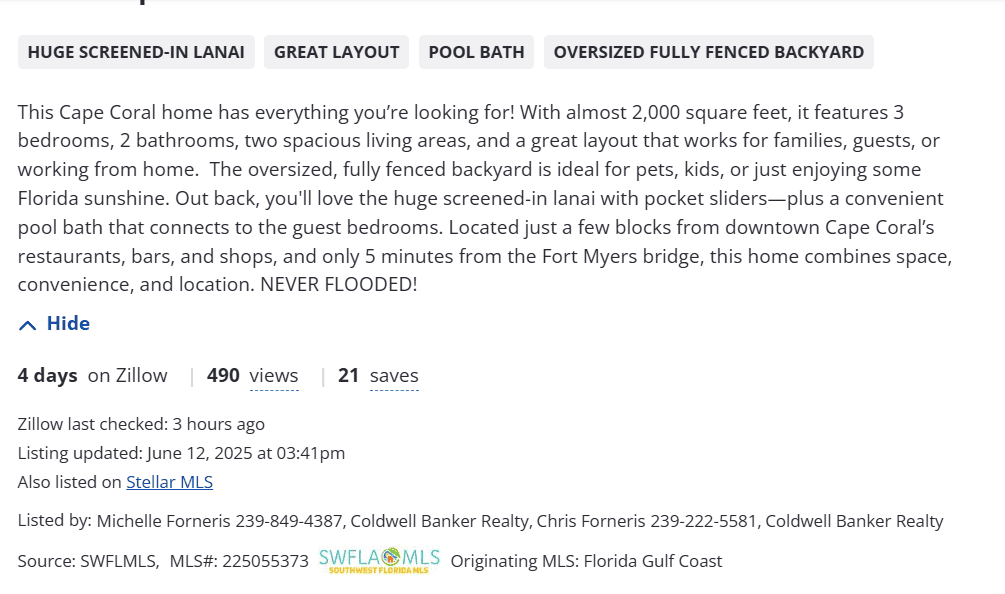The image size is (1005, 594).
Task: Click the 21 saves count
Action: pos(348,376)
